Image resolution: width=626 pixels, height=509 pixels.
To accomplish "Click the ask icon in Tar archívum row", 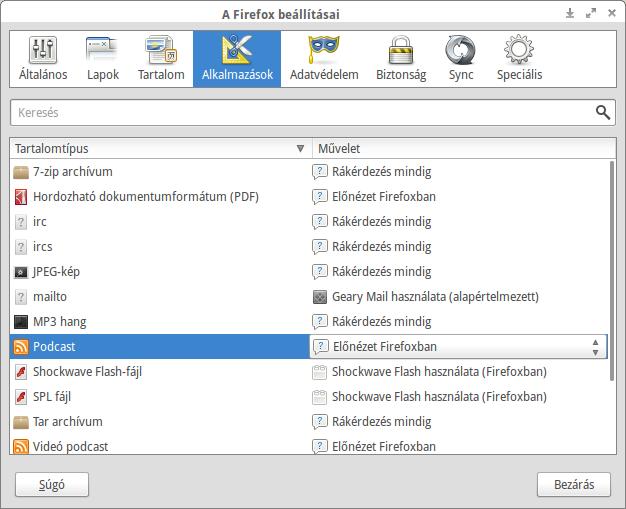I will 320,422.
